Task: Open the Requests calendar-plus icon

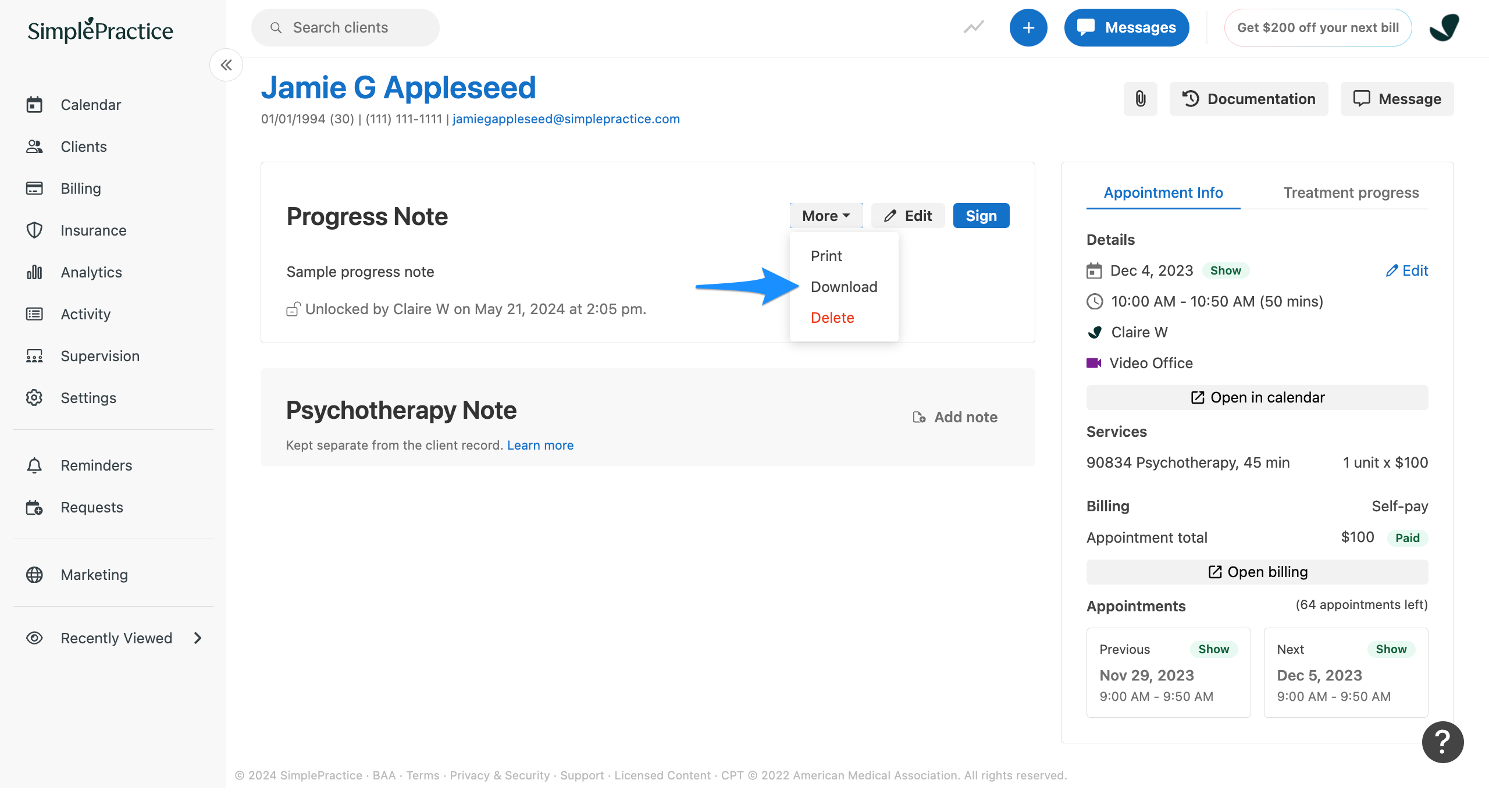Action: click(34, 507)
